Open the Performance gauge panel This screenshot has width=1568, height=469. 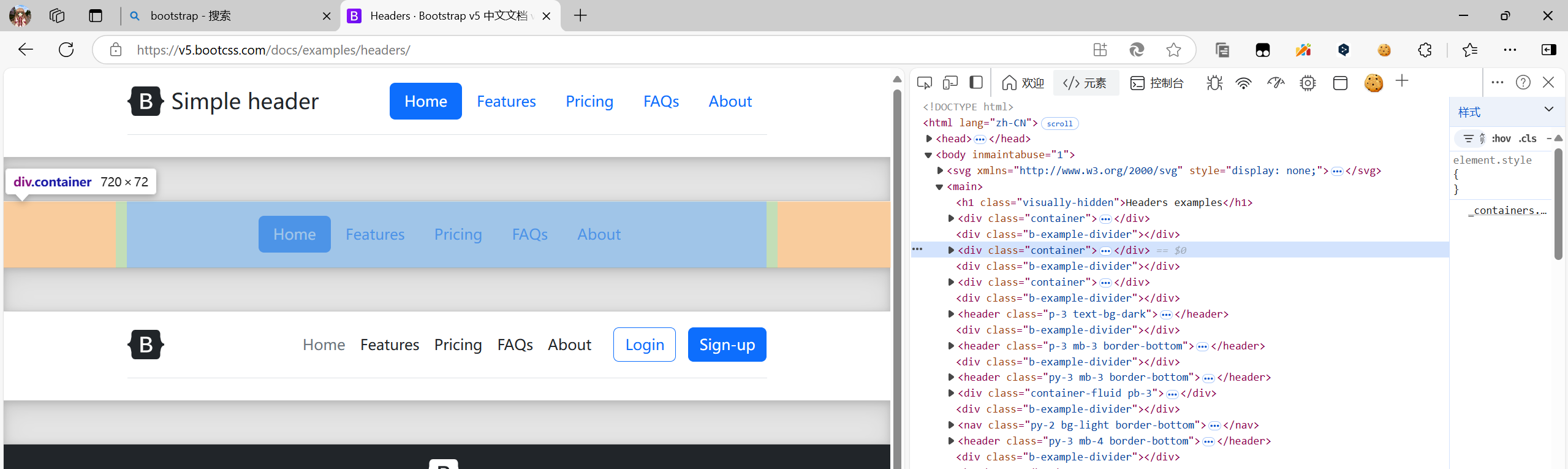click(1276, 83)
